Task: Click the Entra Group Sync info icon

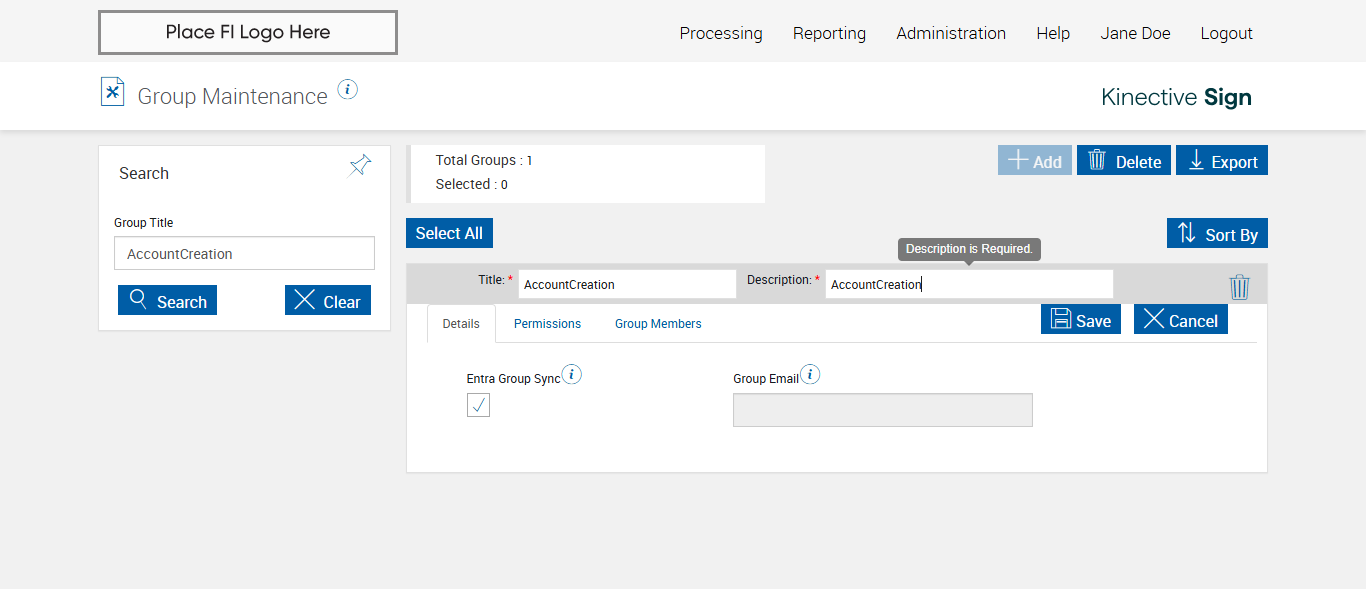Action: (x=571, y=375)
